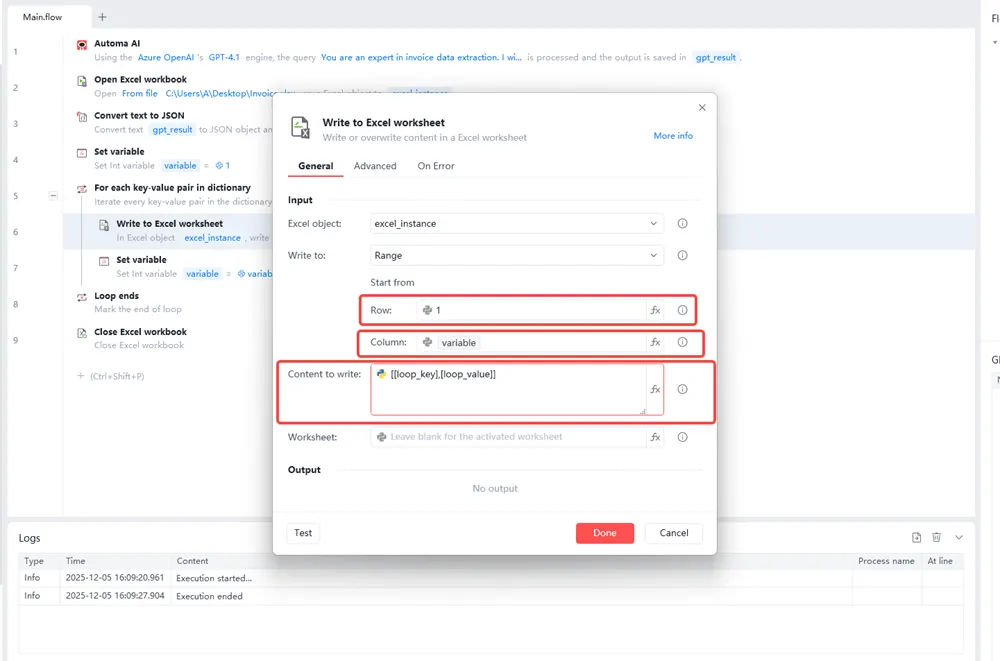Click the Convert text to JSON step icon
The width and height of the screenshot is (1000, 661).
pyautogui.click(x=82, y=117)
